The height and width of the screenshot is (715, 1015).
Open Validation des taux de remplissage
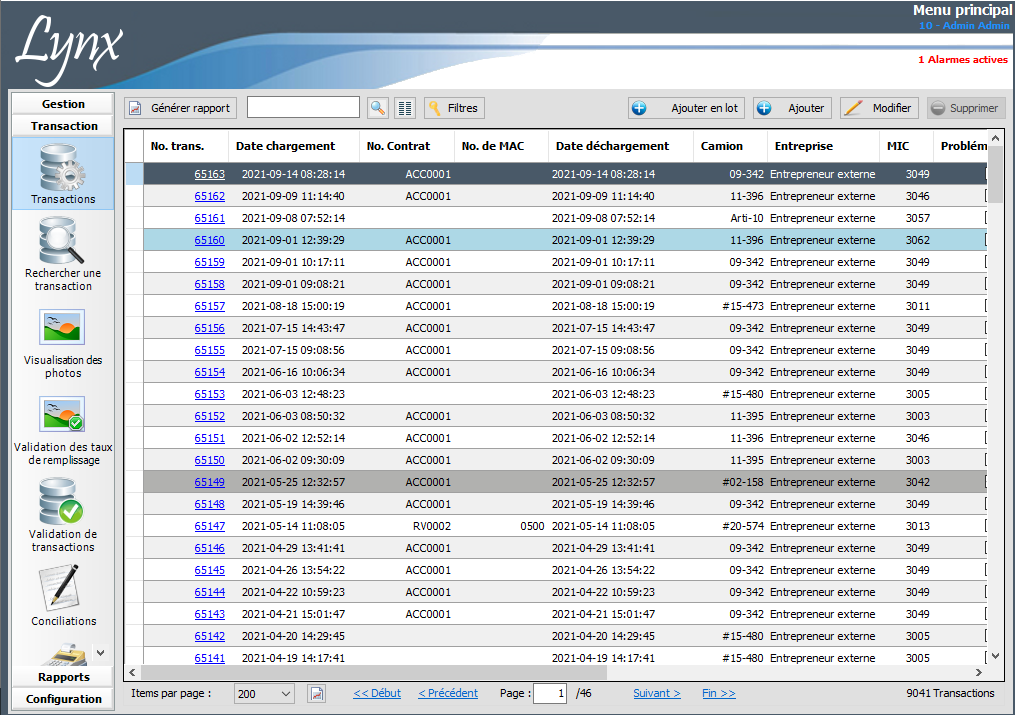pyautogui.click(x=63, y=431)
